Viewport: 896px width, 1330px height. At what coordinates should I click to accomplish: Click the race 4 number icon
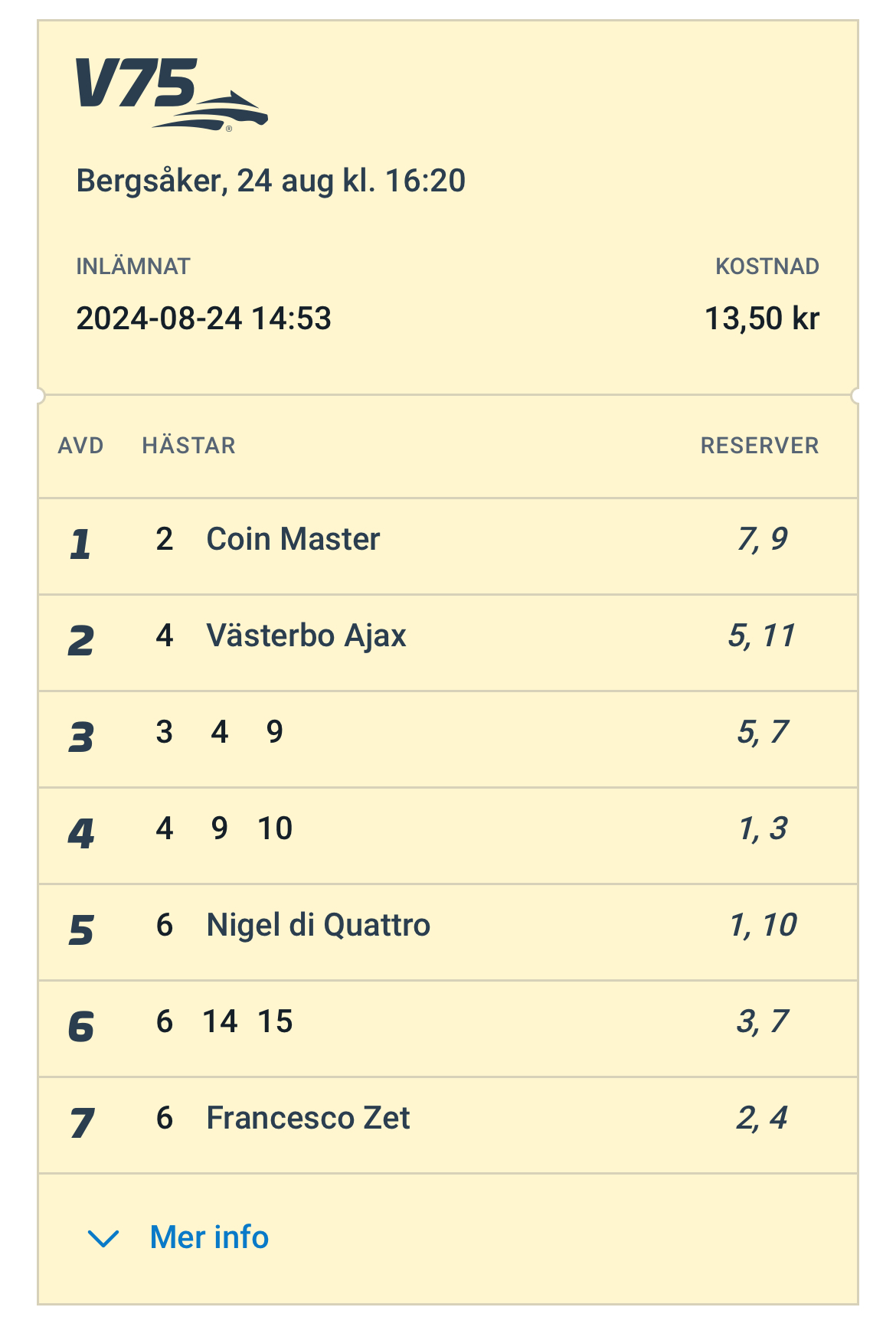tap(81, 835)
